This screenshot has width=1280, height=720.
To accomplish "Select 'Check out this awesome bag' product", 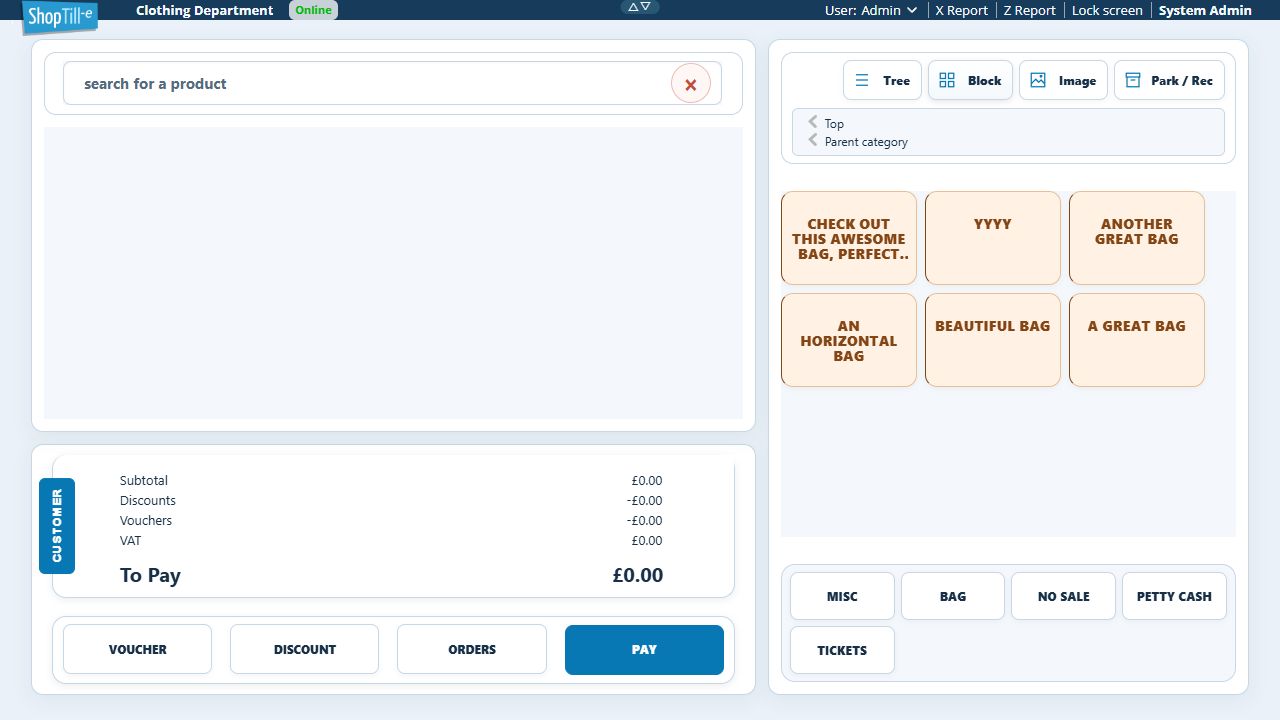I will point(849,238).
